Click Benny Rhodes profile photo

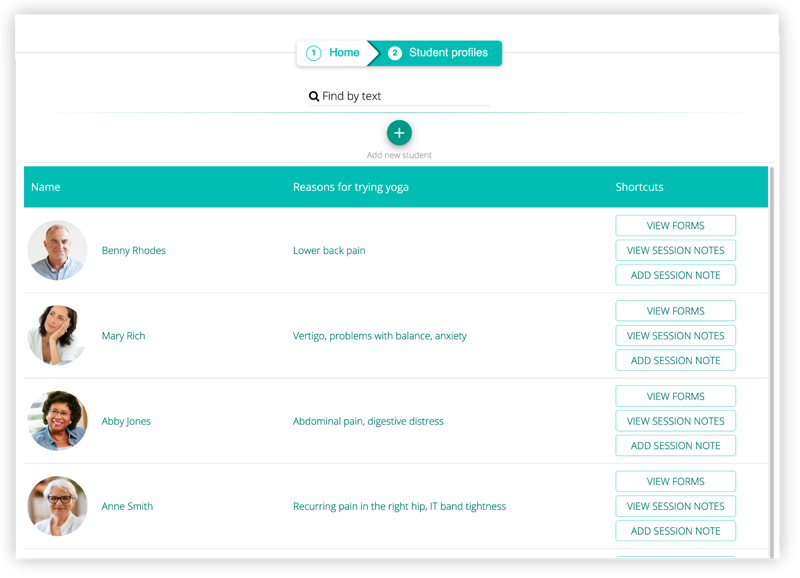[x=57, y=250]
